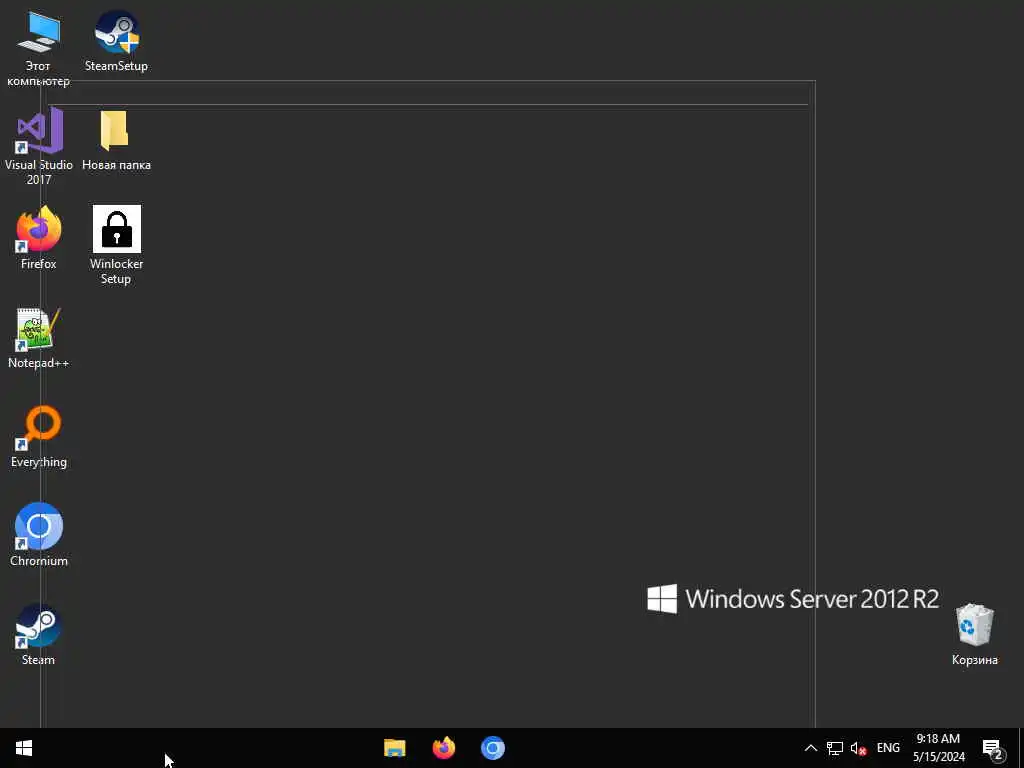This screenshot has height=768, width=1024.
Task: Launch Firefox from the taskbar
Action: [444, 748]
